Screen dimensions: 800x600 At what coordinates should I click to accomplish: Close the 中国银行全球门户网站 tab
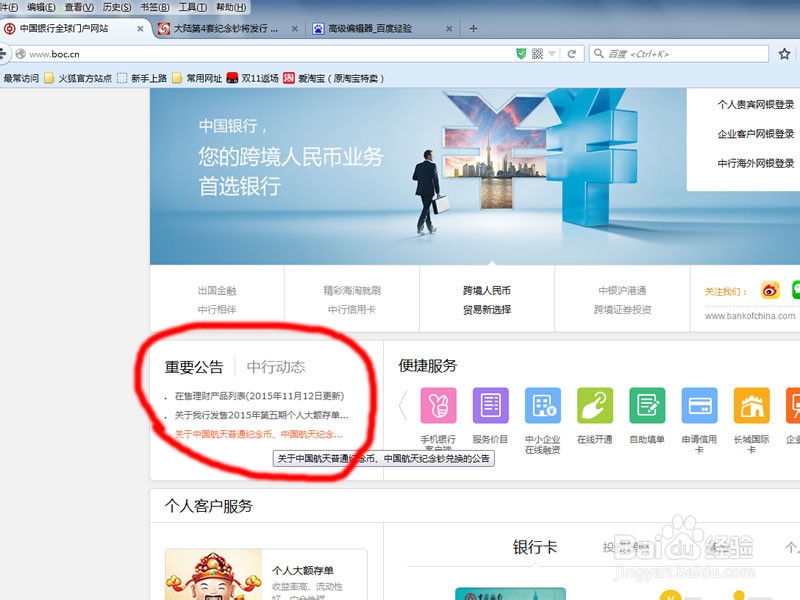click(x=140, y=29)
